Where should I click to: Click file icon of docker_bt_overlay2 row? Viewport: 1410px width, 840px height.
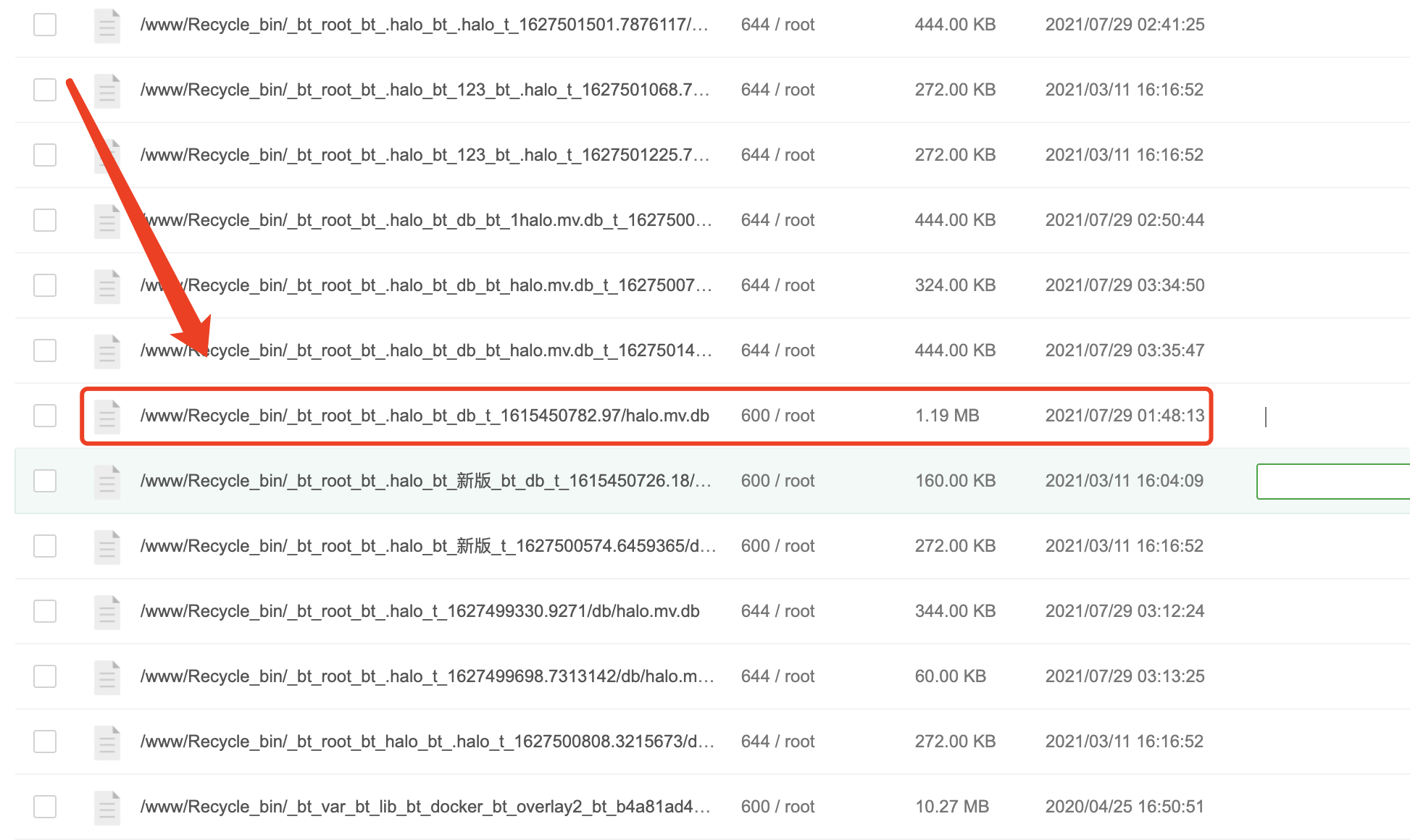tap(107, 807)
